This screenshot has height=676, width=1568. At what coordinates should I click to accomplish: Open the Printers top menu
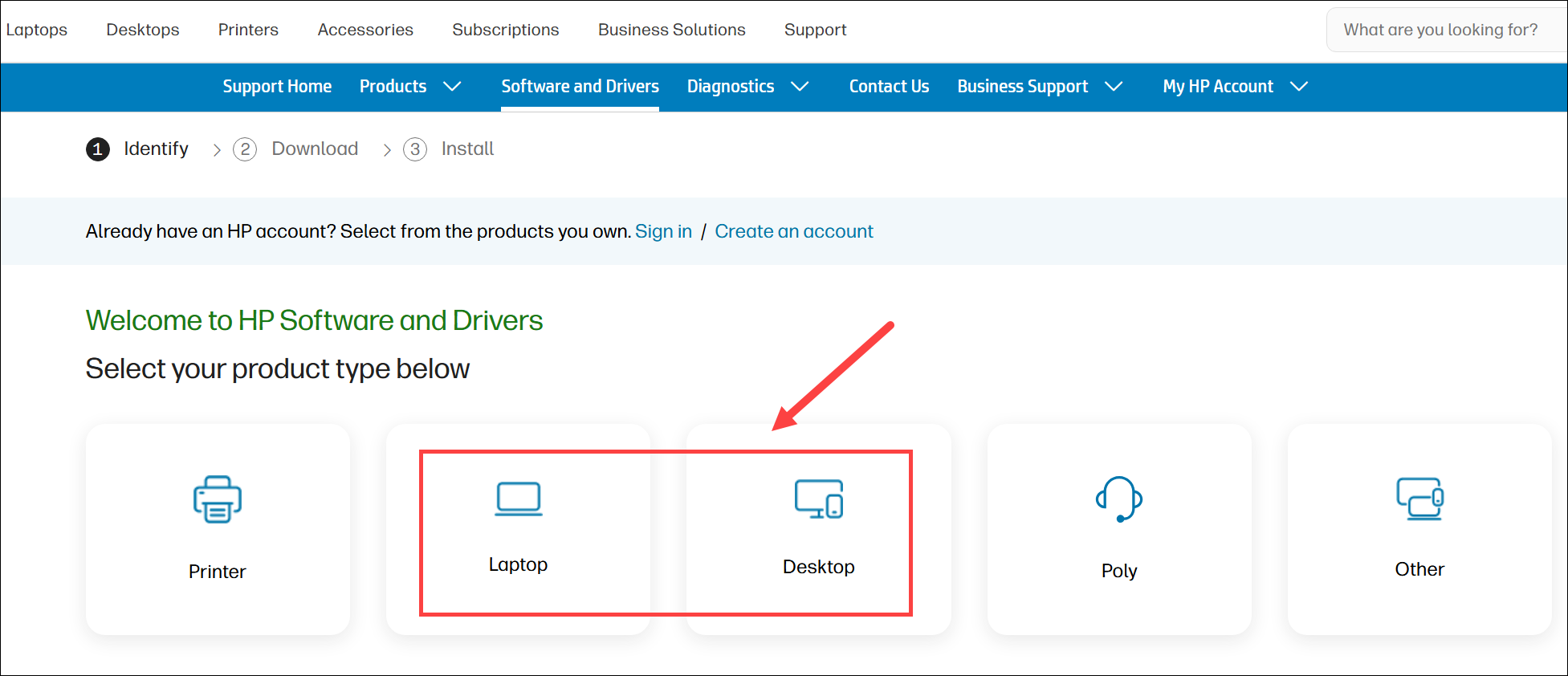pos(248,30)
